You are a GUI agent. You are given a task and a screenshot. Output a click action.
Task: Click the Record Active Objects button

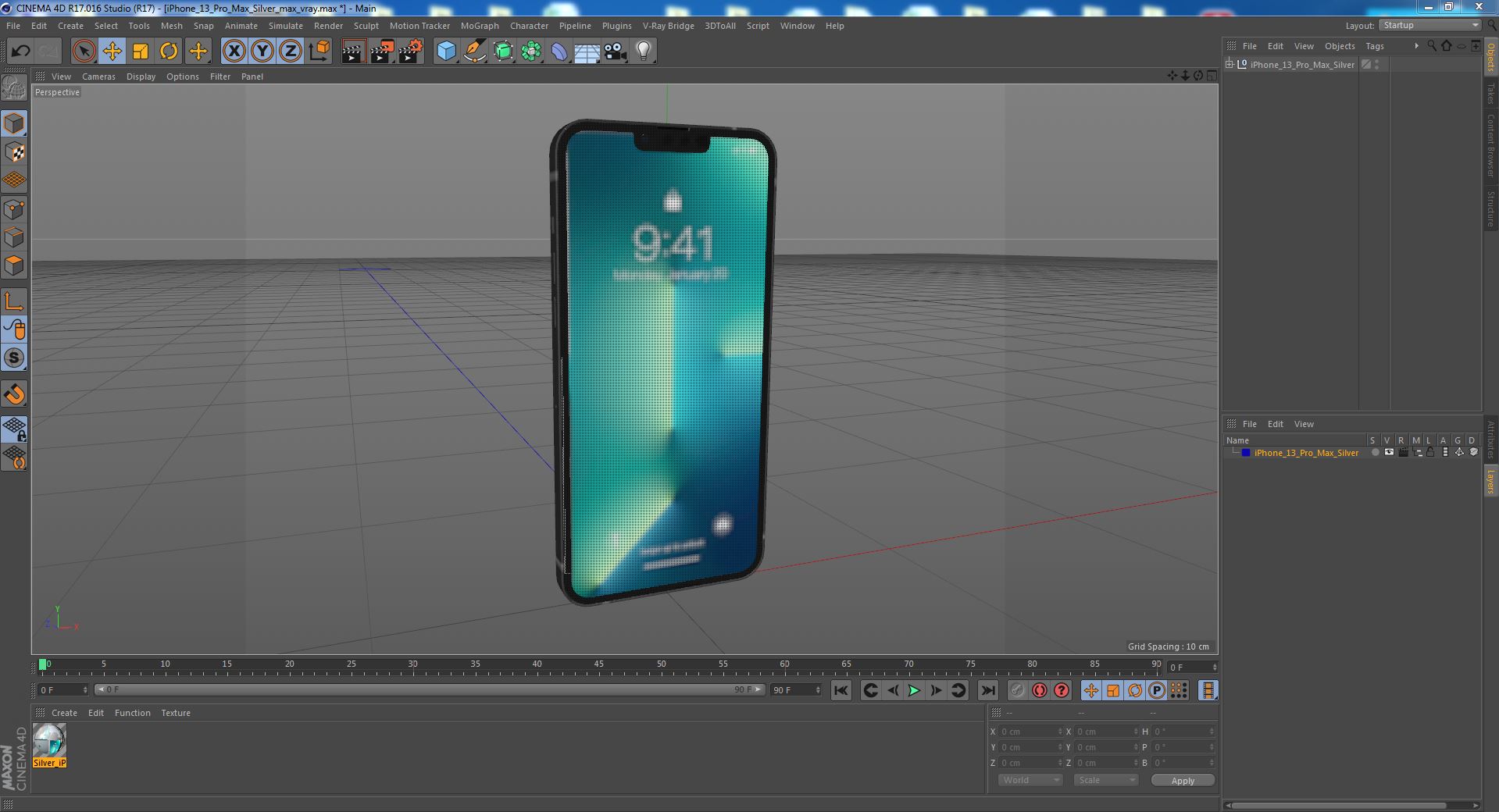click(x=1017, y=690)
